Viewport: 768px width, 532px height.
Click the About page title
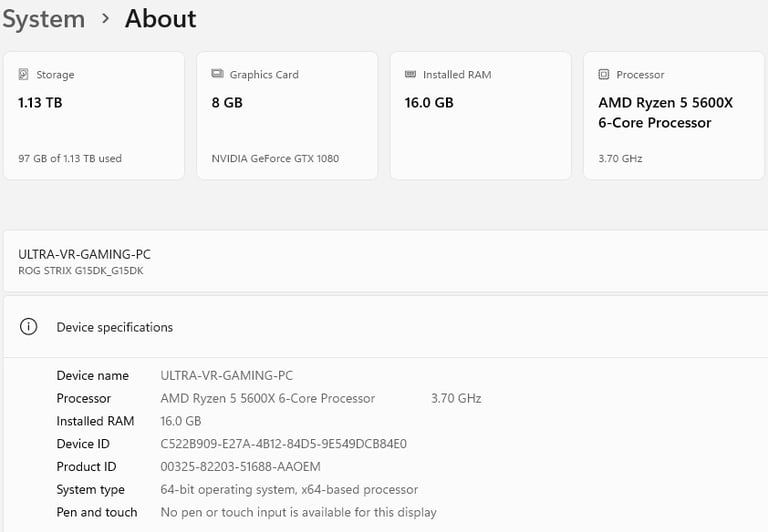click(161, 19)
